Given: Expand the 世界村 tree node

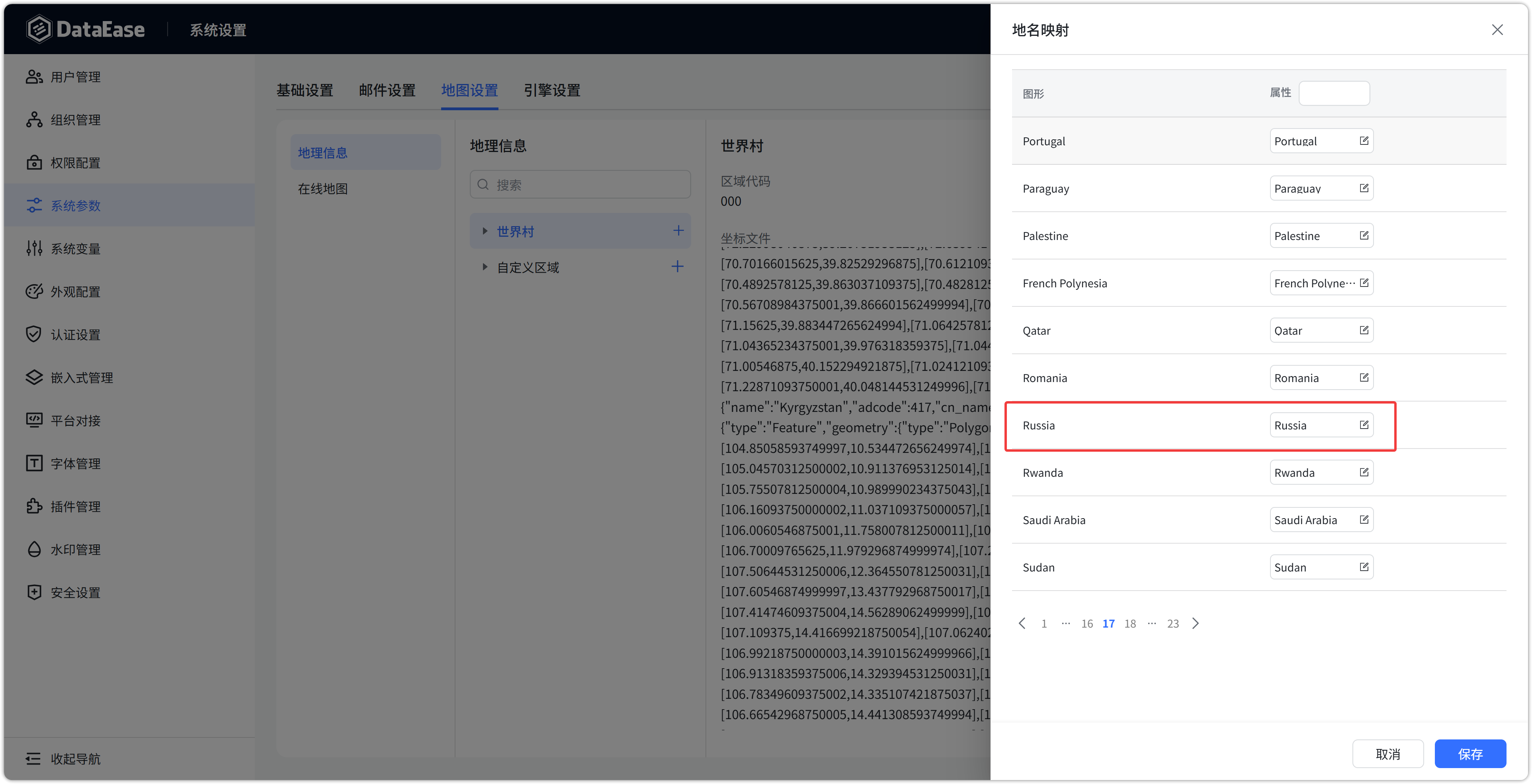Looking at the screenshot, I should click(x=485, y=230).
